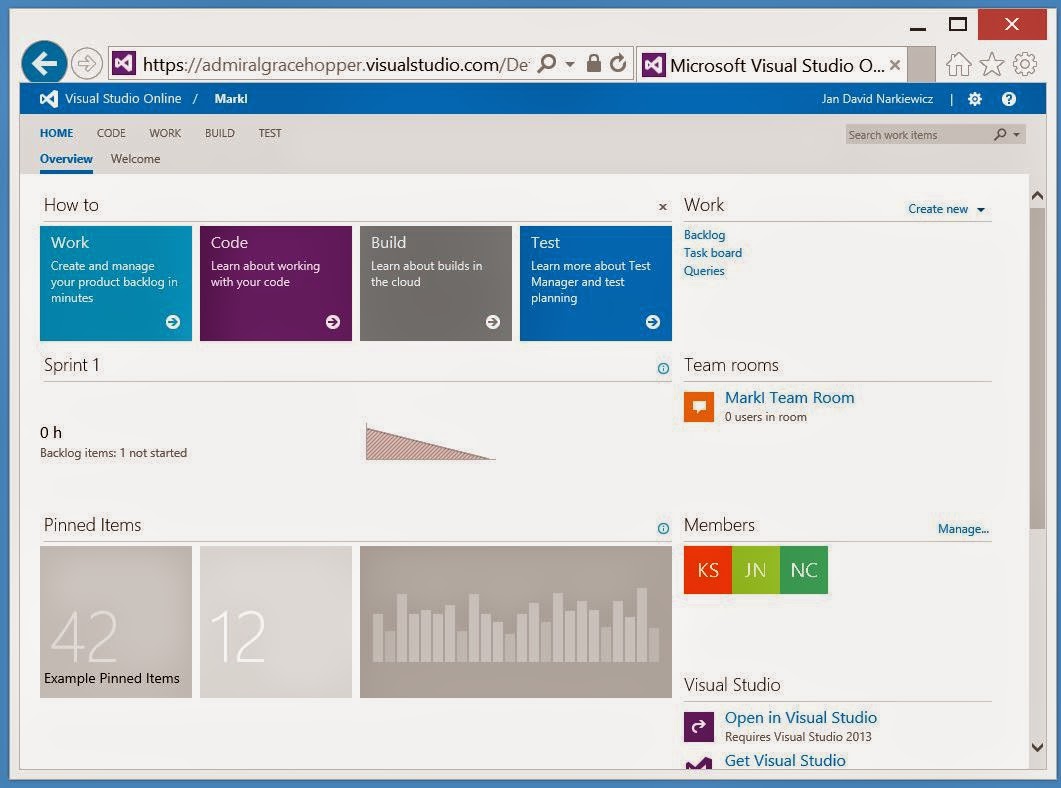Click the padlock security icon in address bar
The width and height of the screenshot is (1061, 788).
tap(593, 64)
